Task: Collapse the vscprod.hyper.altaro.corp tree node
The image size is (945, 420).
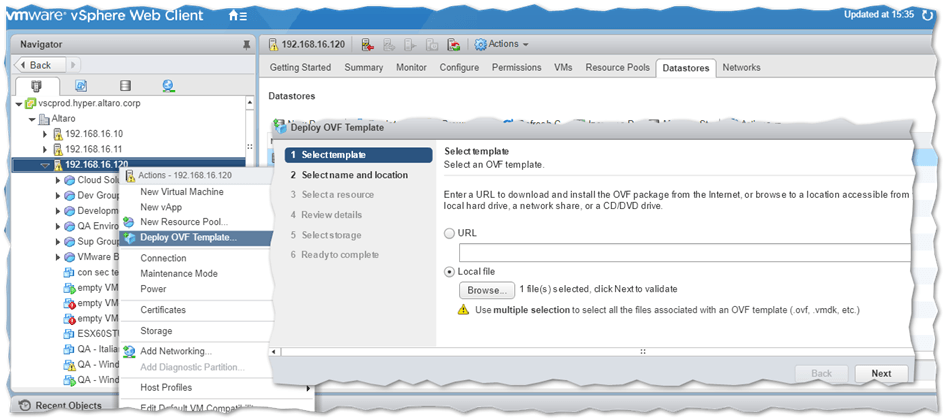Action: pyautogui.click(x=19, y=104)
